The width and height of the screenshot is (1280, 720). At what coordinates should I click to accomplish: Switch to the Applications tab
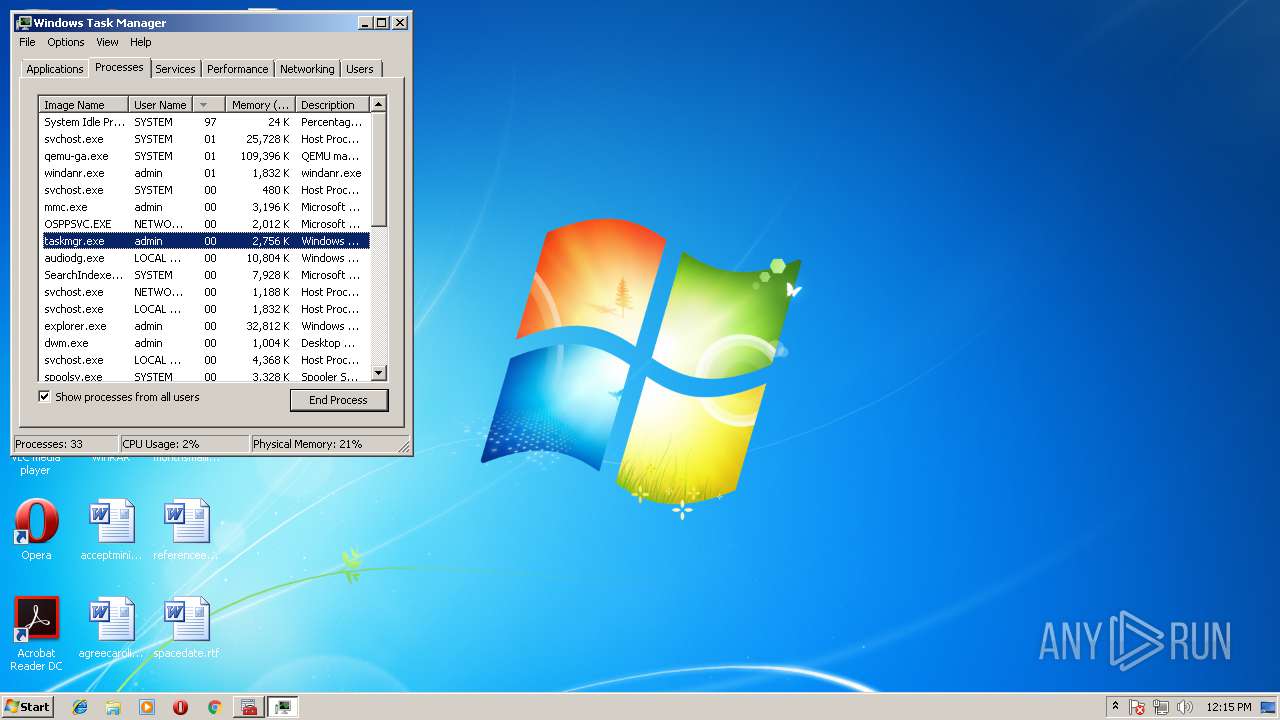click(55, 69)
